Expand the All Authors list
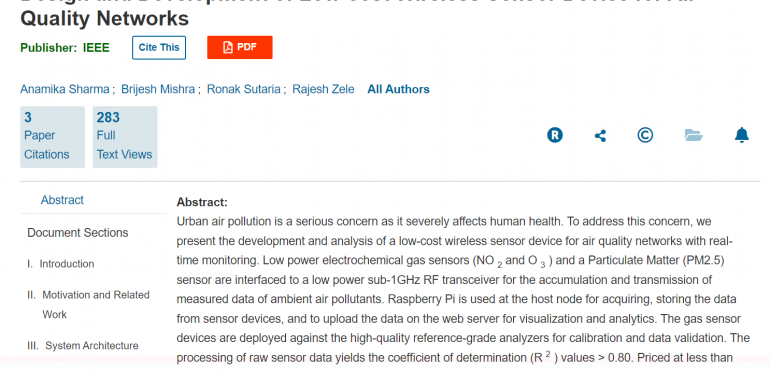This screenshot has height=370, width=770. point(399,89)
